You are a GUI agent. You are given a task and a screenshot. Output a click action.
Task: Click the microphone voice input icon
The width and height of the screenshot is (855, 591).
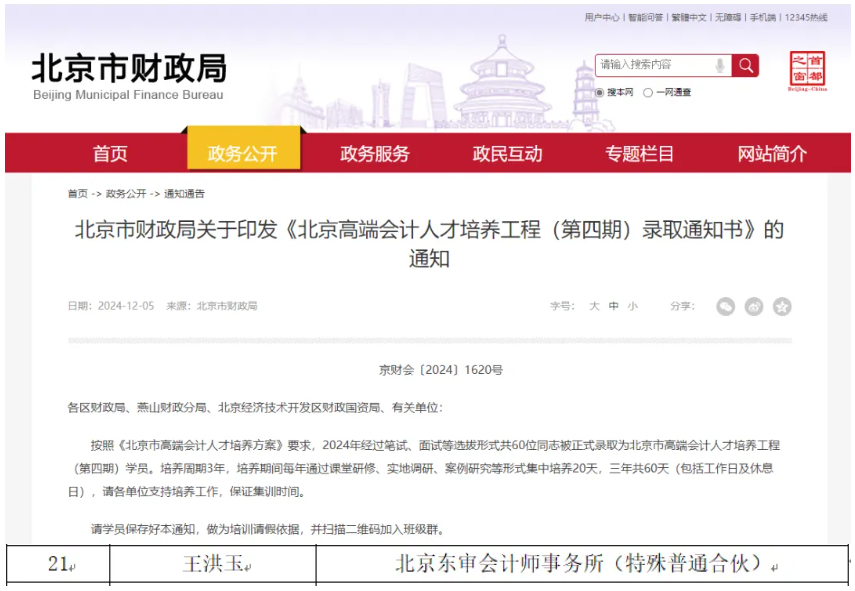tap(719, 66)
